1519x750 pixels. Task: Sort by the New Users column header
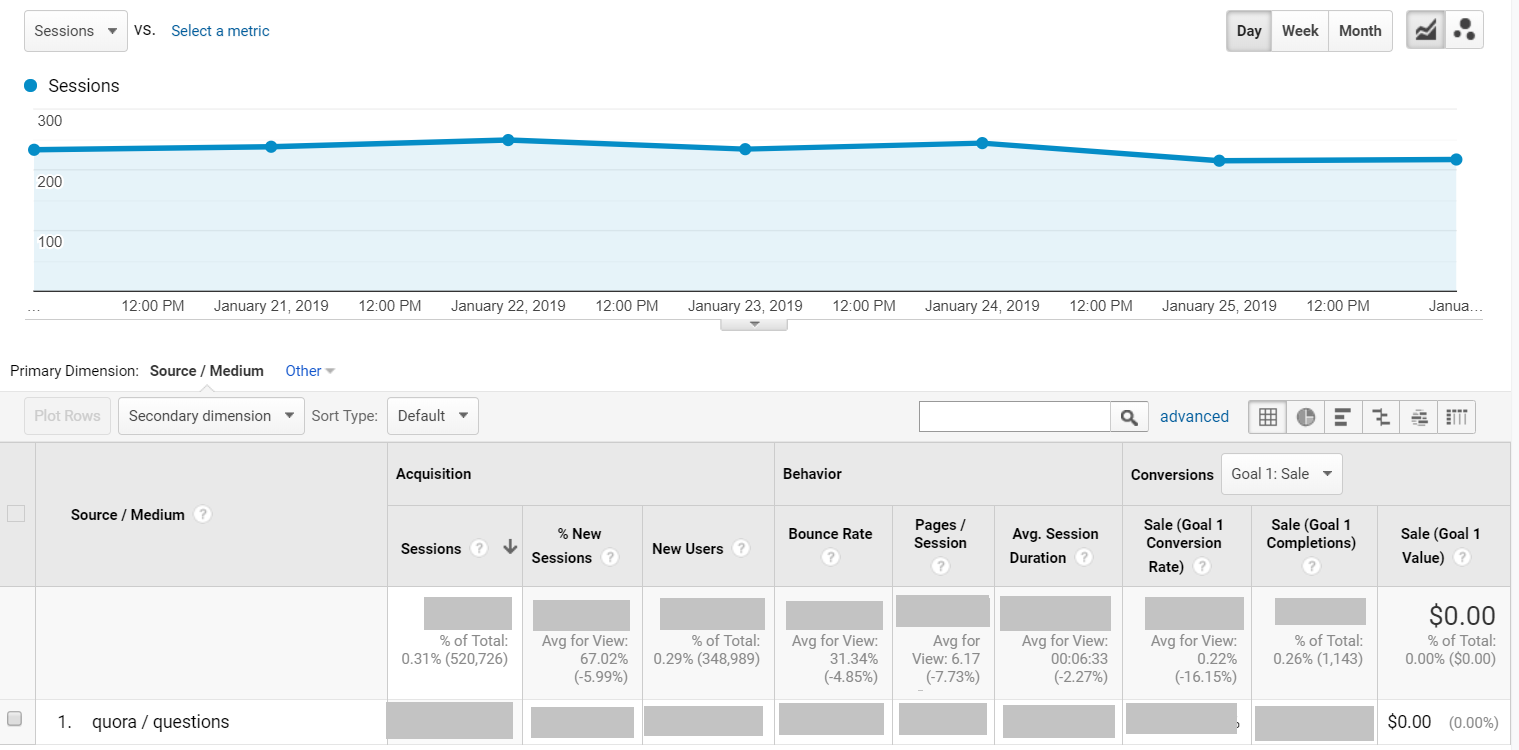[x=687, y=548]
